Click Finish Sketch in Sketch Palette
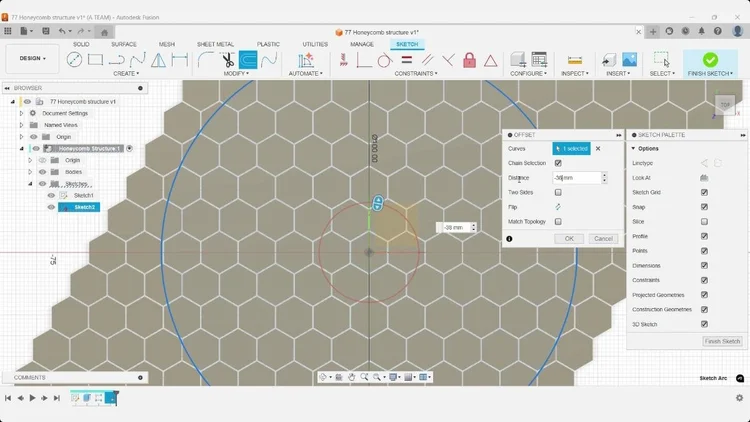This screenshot has width=750, height=422. [x=722, y=341]
